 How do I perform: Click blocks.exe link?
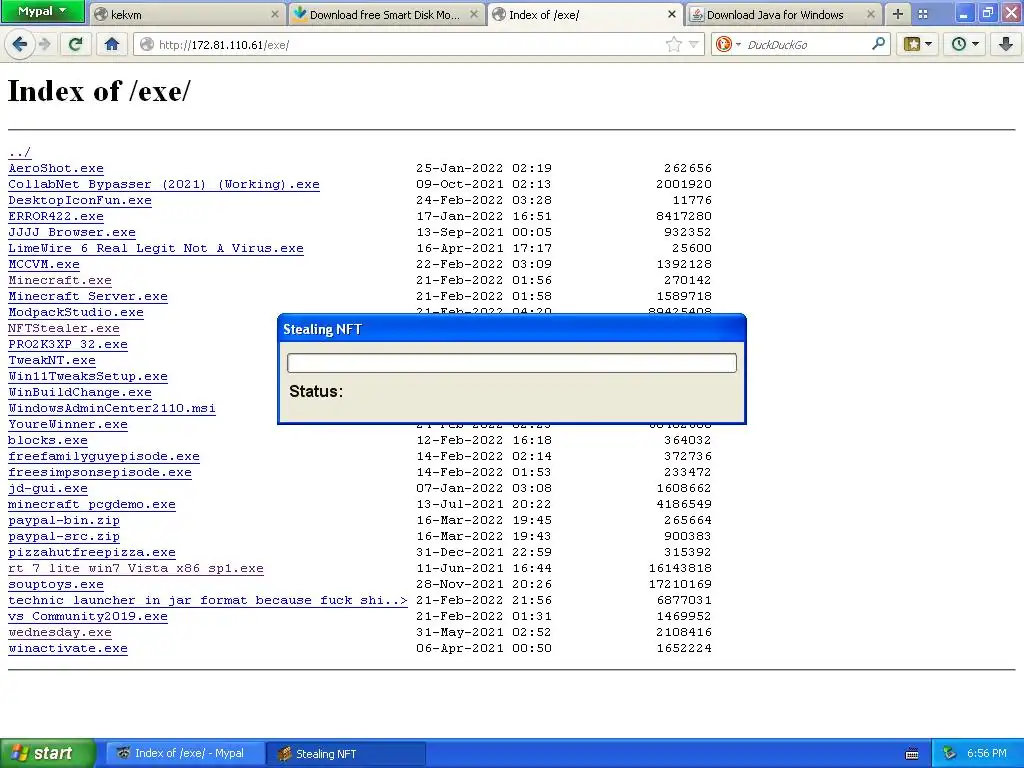coord(48,440)
